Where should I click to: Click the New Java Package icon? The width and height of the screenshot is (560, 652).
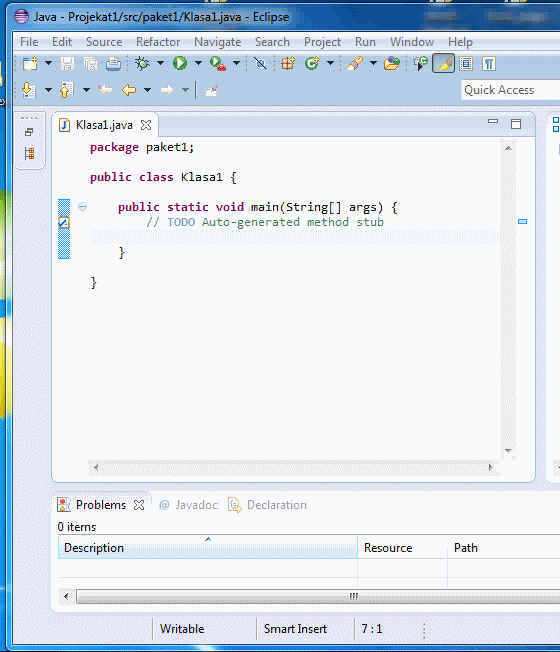pos(288,63)
